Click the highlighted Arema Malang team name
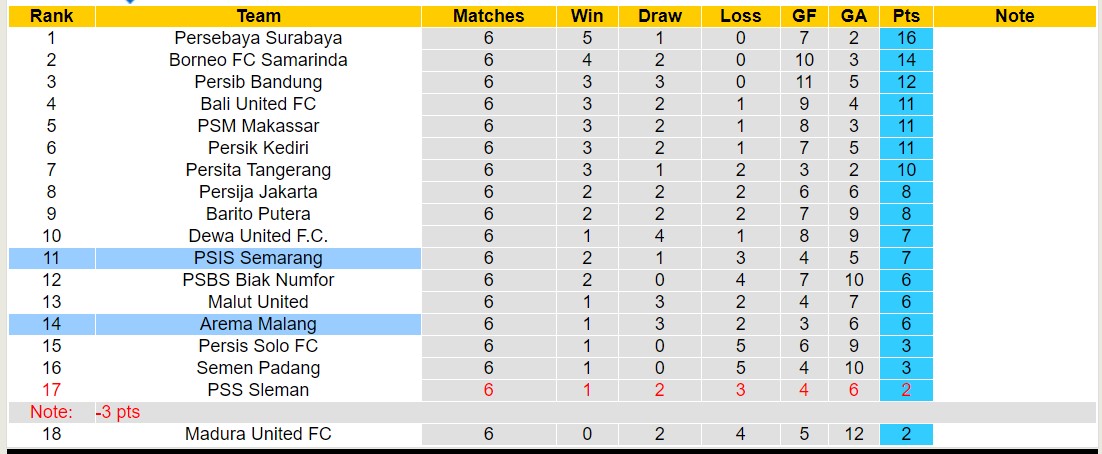 (258, 324)
